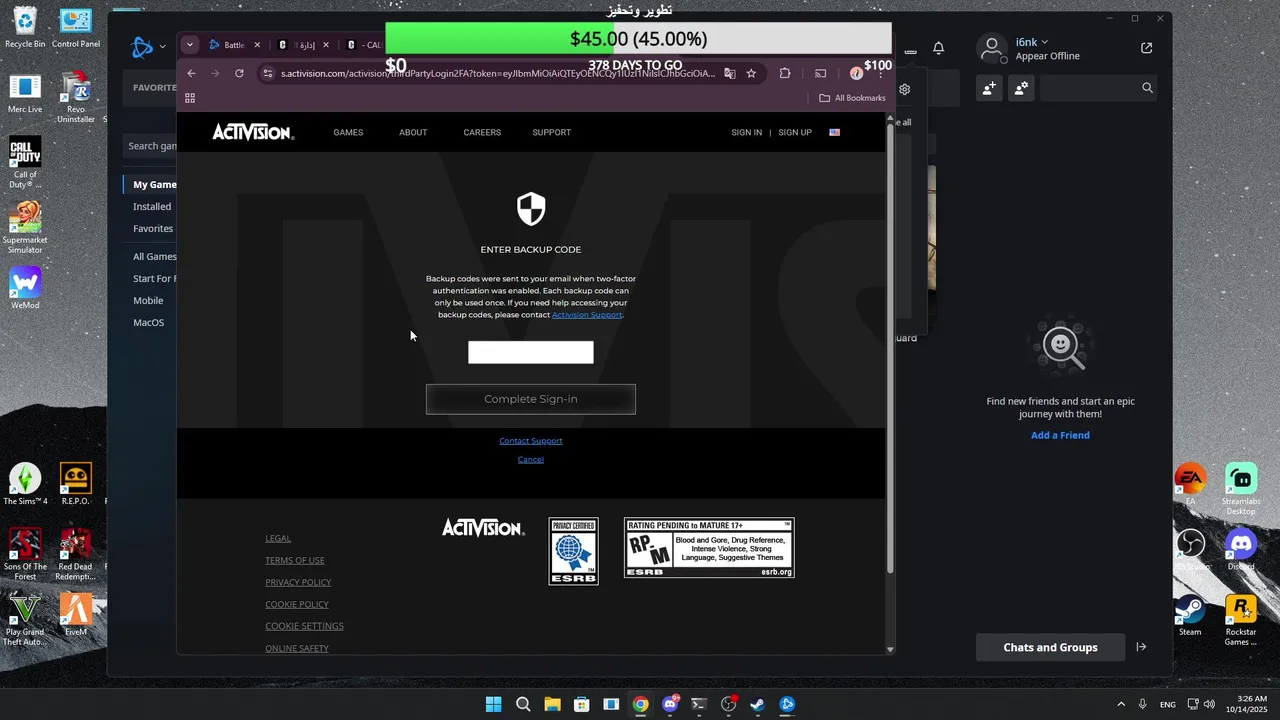Open the SUPPORT menu item
The width and height of the screenshot is (1280, 720).
pyautogui.click(x=551, y=132)
